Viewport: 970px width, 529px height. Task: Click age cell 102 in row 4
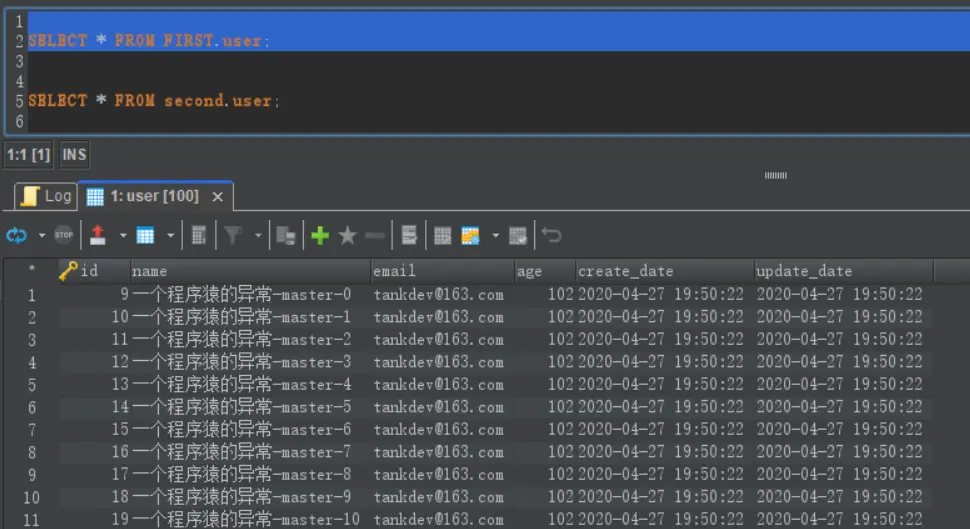point(545,362)
